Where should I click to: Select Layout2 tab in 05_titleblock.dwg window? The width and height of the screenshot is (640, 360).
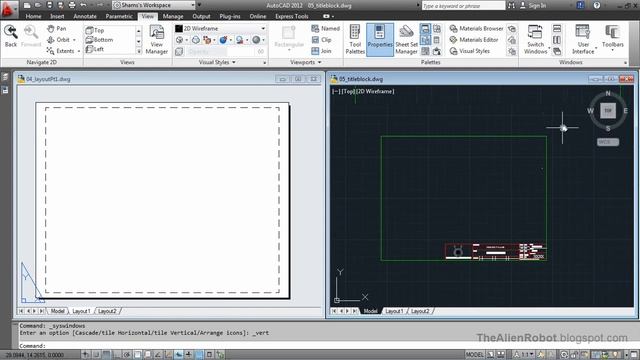click(x=420, y=311)
